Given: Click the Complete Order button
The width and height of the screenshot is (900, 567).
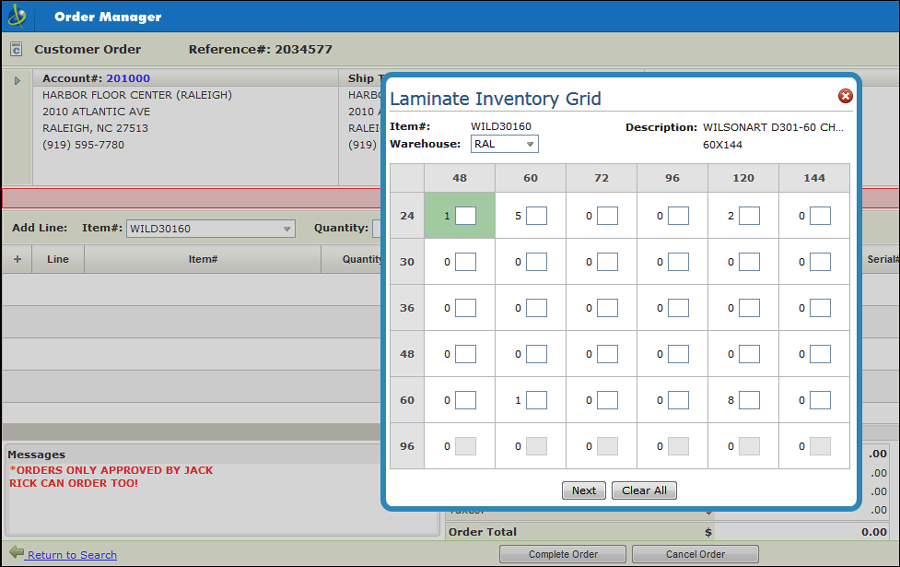Looking at the screenshot, I should [x=563, y=554].
